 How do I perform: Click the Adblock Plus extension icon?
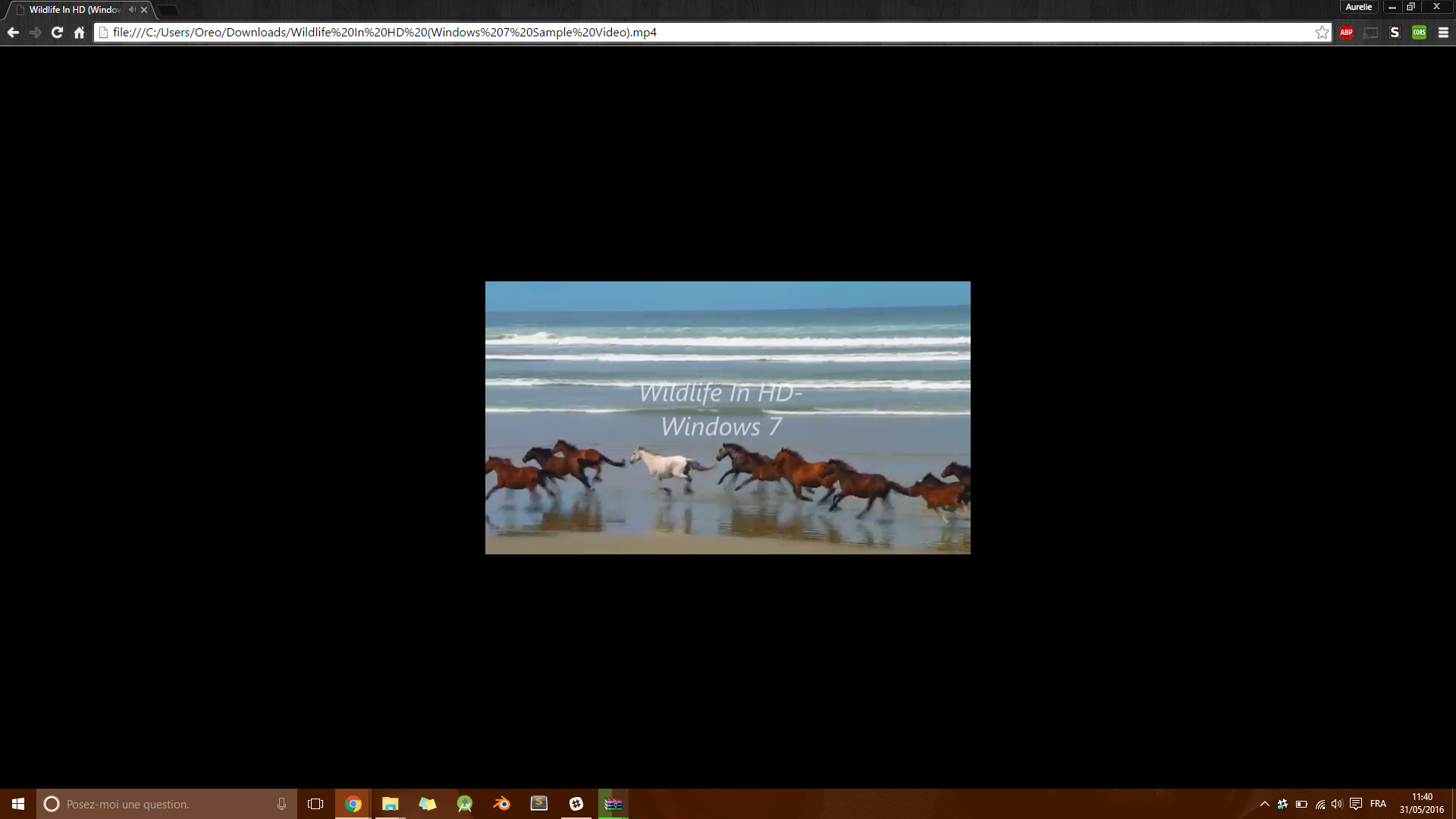tap(1346, 33)
